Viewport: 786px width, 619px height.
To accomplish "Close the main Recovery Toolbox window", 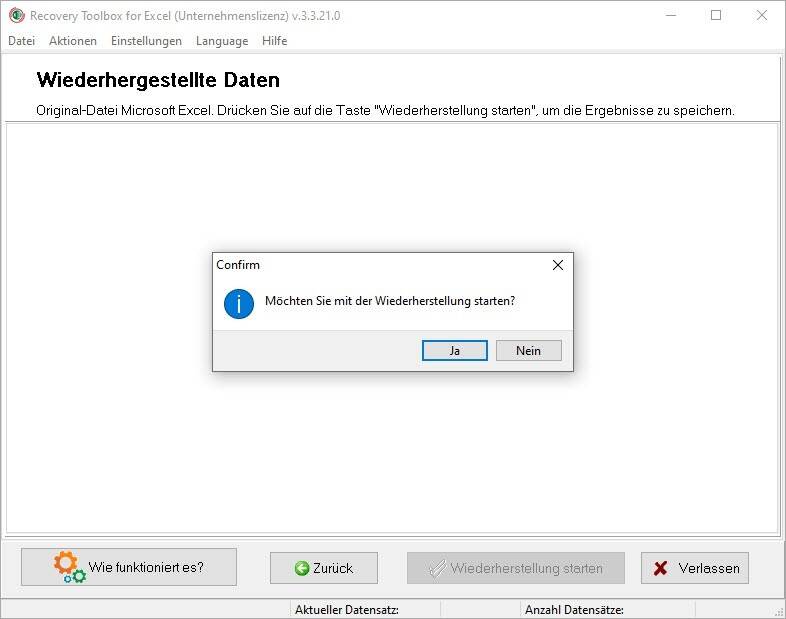I will click(762, 15).
